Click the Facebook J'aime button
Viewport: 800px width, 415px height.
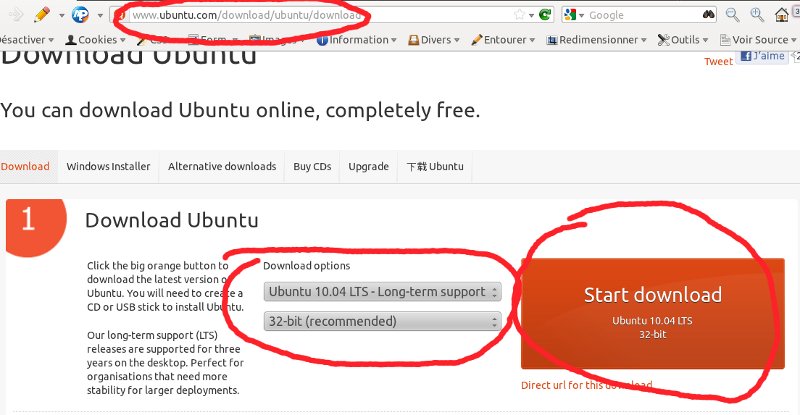pos(762,56)
